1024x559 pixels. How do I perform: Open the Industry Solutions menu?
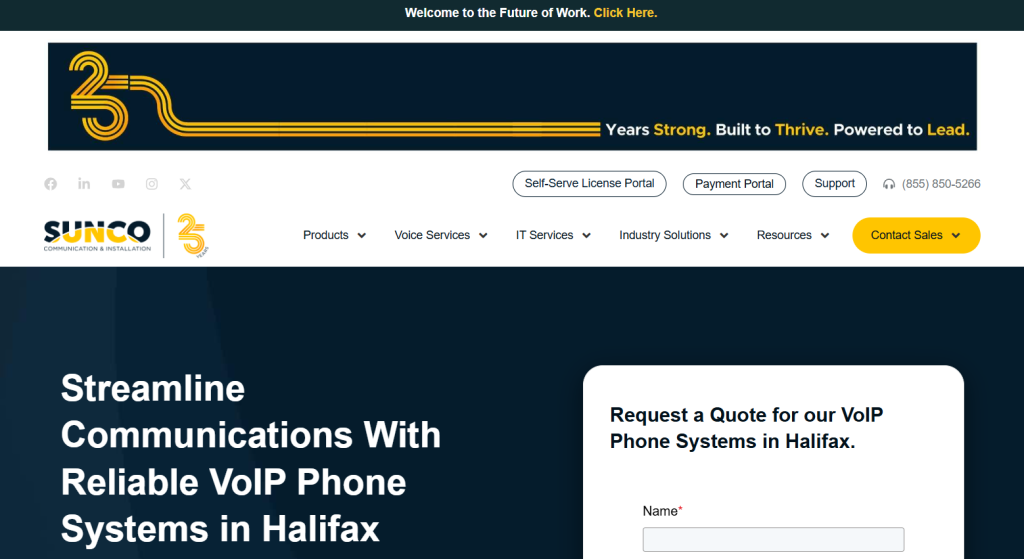pos(665,235)
